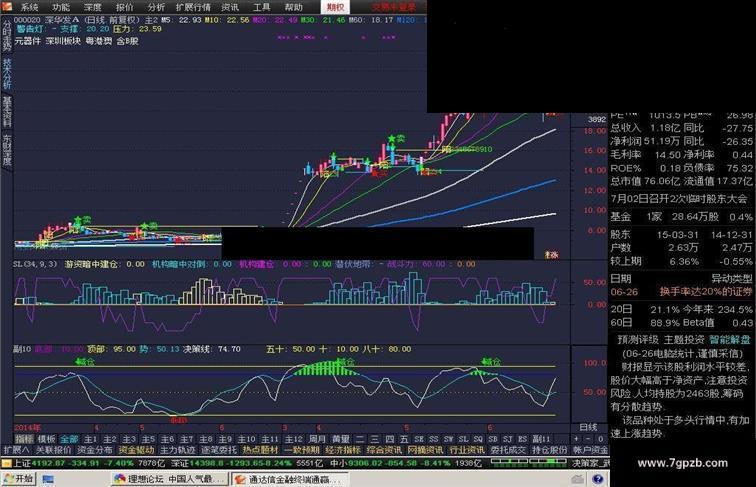Image resolution: width=756 pixels, height=487 pixels.
Task: Select the 周月 preset
Action: pyautogui.click(x=317, y=439)
